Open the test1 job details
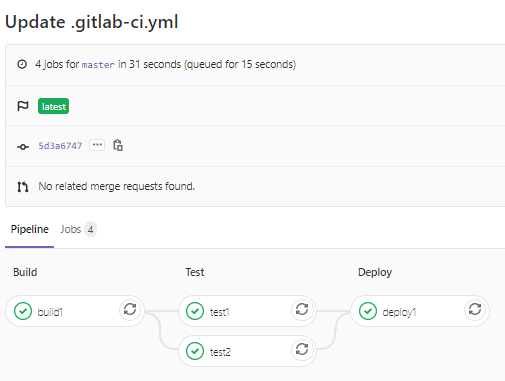The width and height of the screenshot is (505, 381). (220, 312)
